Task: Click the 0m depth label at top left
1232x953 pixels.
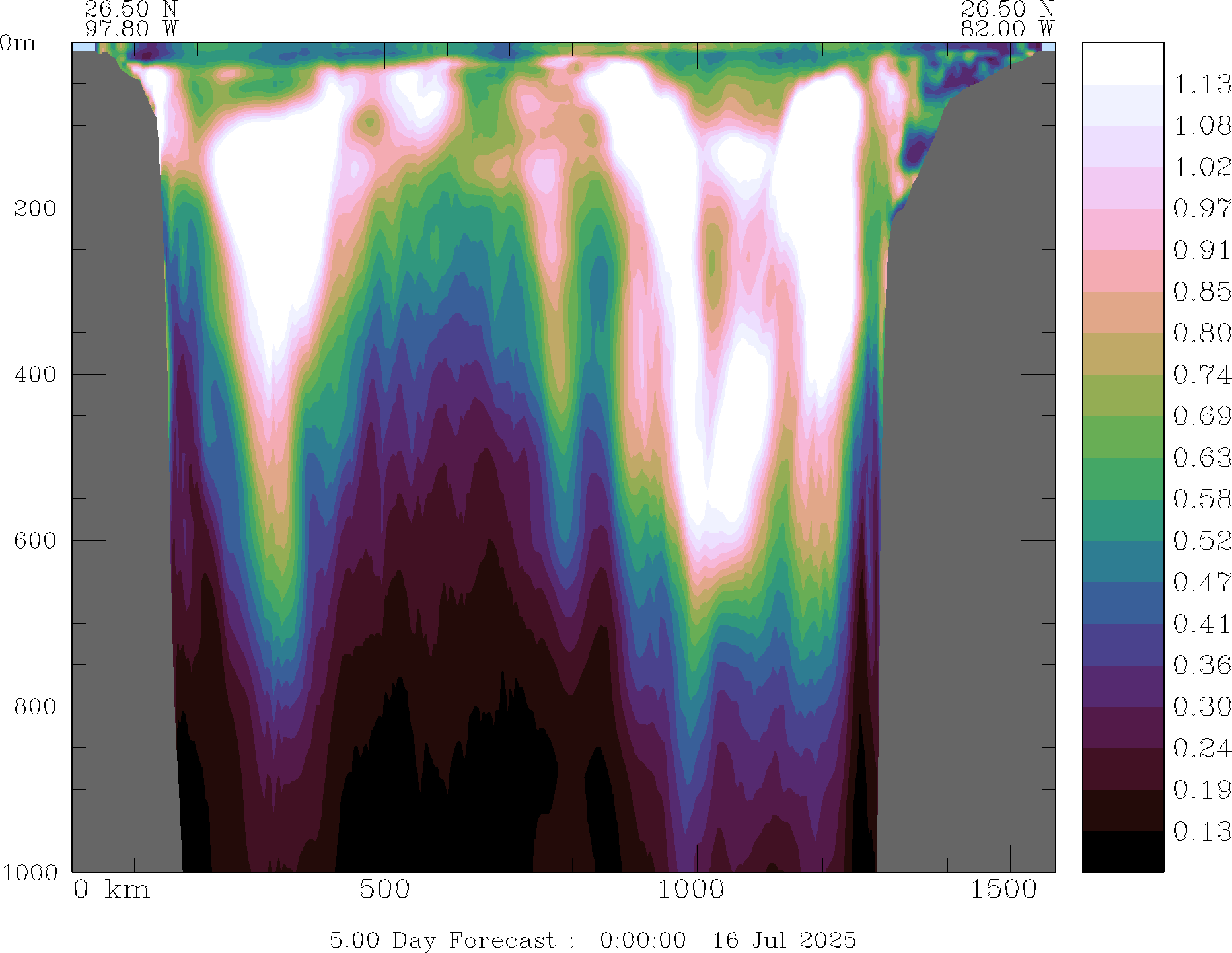Action: pyautogui.click(x=18, y=44)
